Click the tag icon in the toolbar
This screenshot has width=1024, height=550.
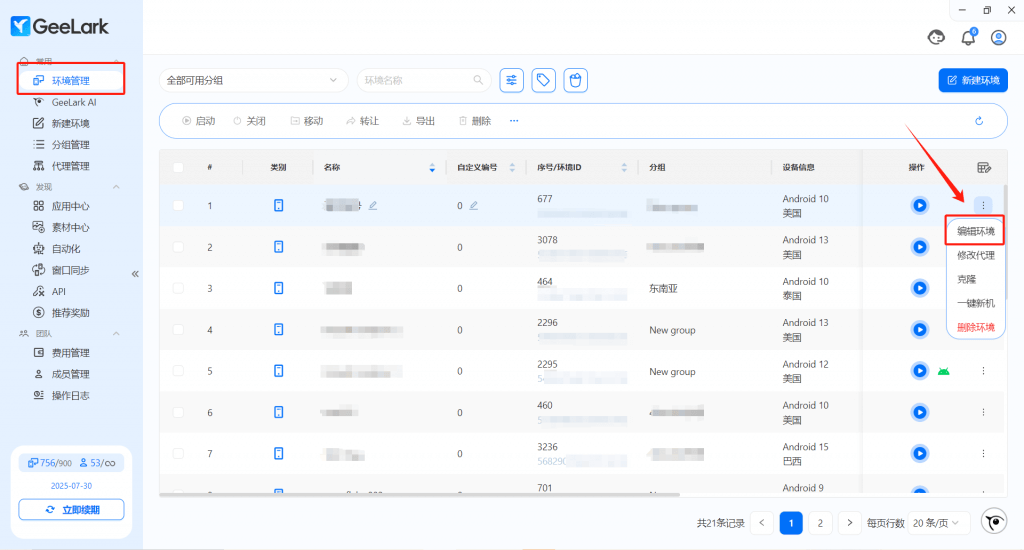(x=543, y=81)
